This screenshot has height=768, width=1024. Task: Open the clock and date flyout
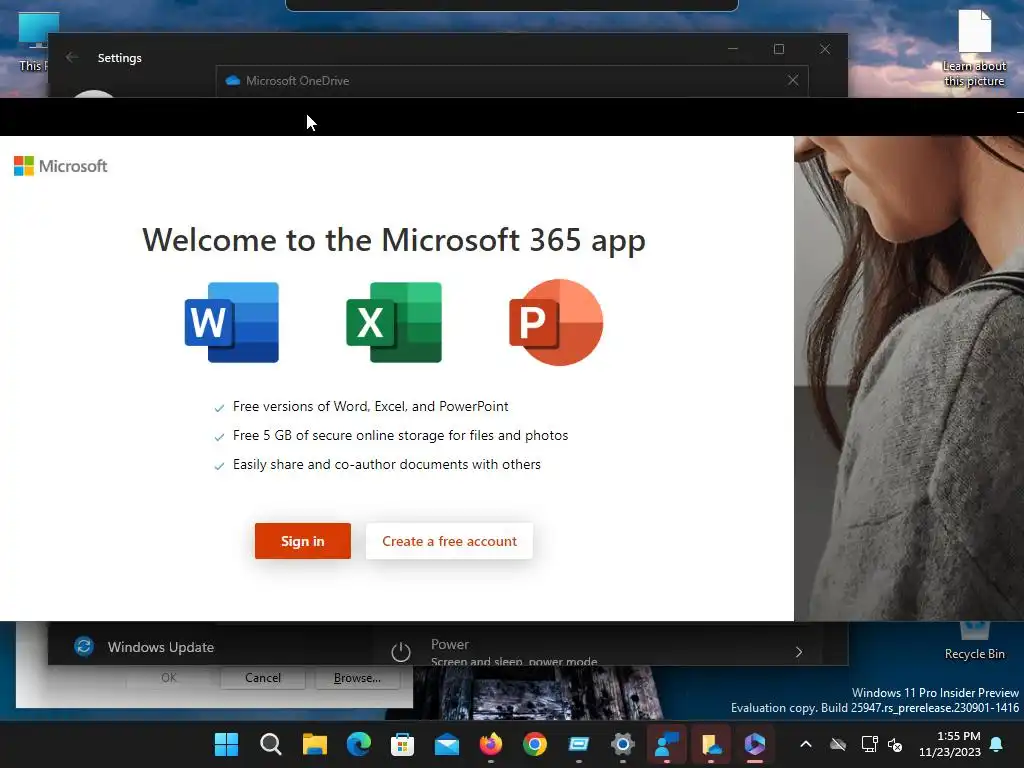950,744
